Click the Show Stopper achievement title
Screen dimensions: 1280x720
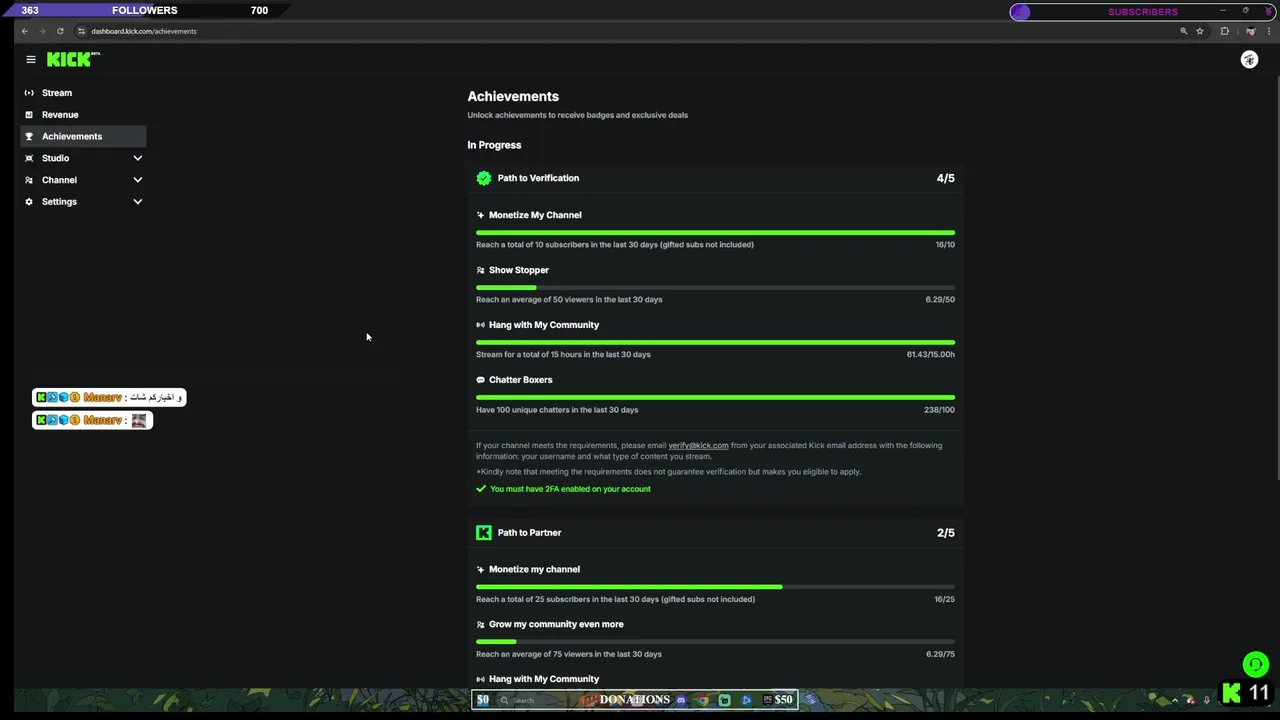pos(518,270)
